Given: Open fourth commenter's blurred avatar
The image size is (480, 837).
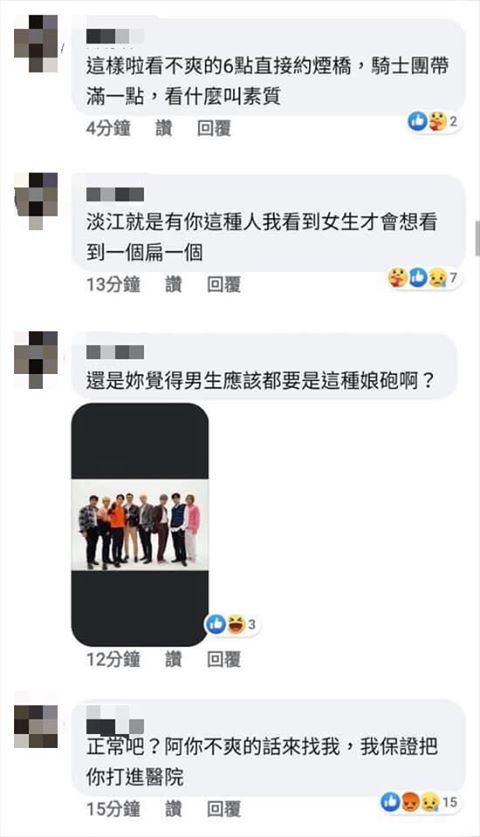Looking at the screenshot, I should pyautogui.click(x=36, y=726).
